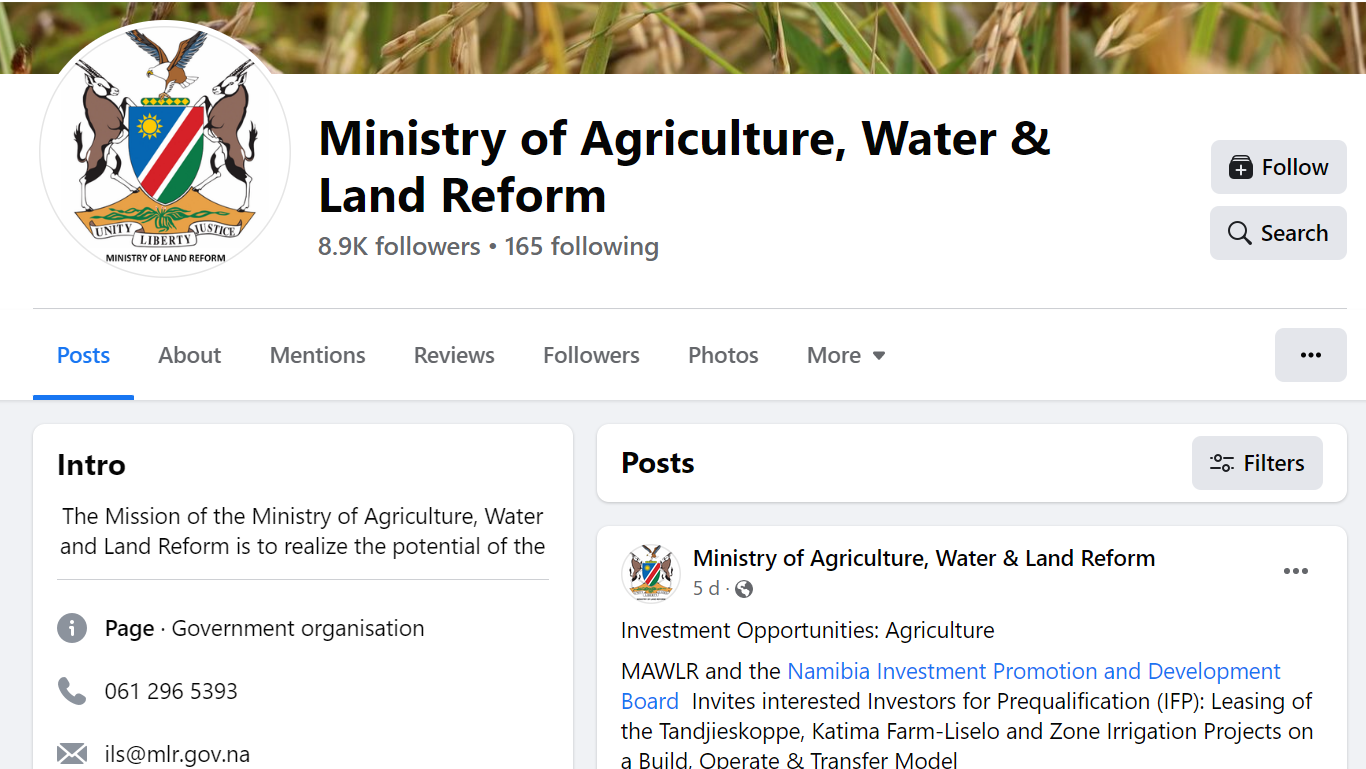Click the post author name link
The image size is (1366, 769).
pyautogui.click(x=923, y=558)
